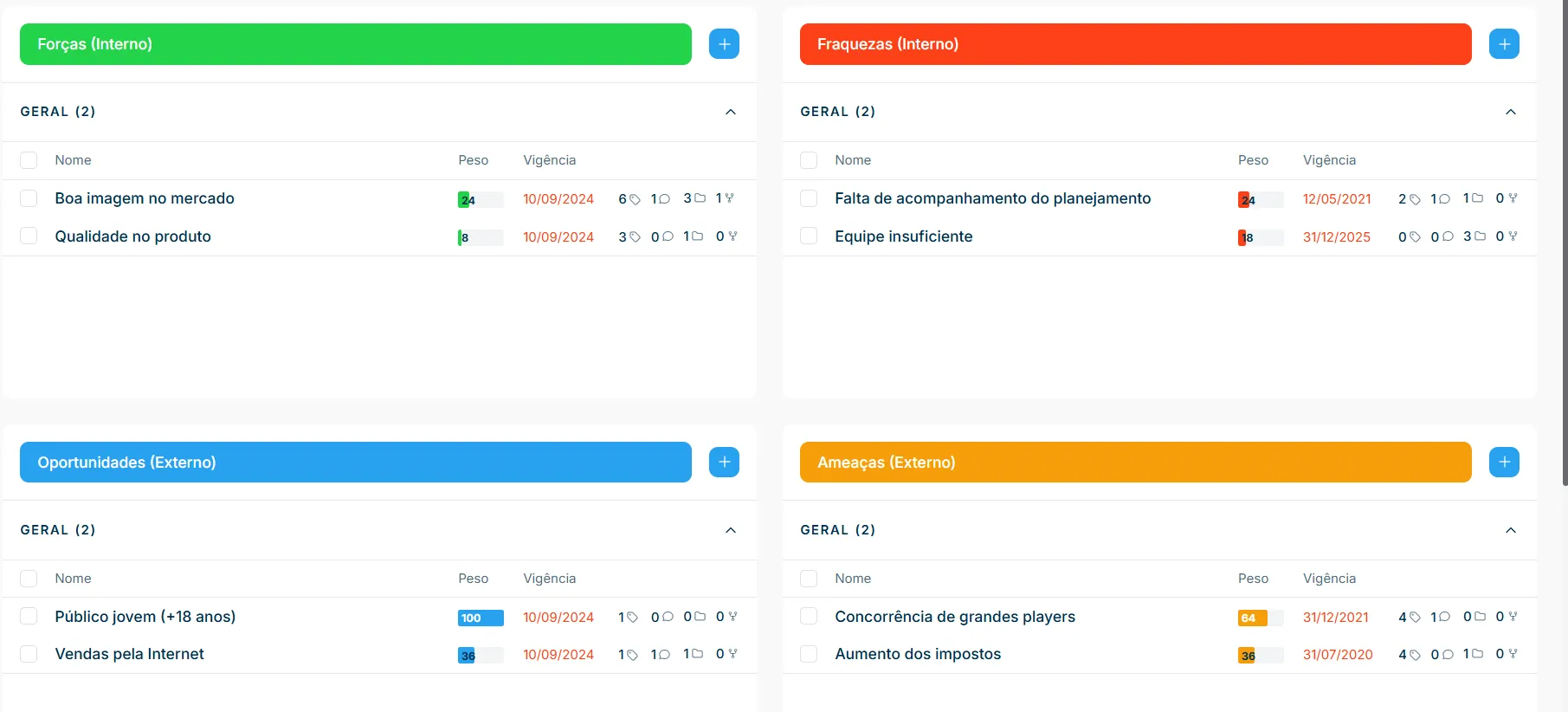Open the Aumento dos impostos item
The width and height of the screenshot is (1568, 712).
(x=918, y=654)
